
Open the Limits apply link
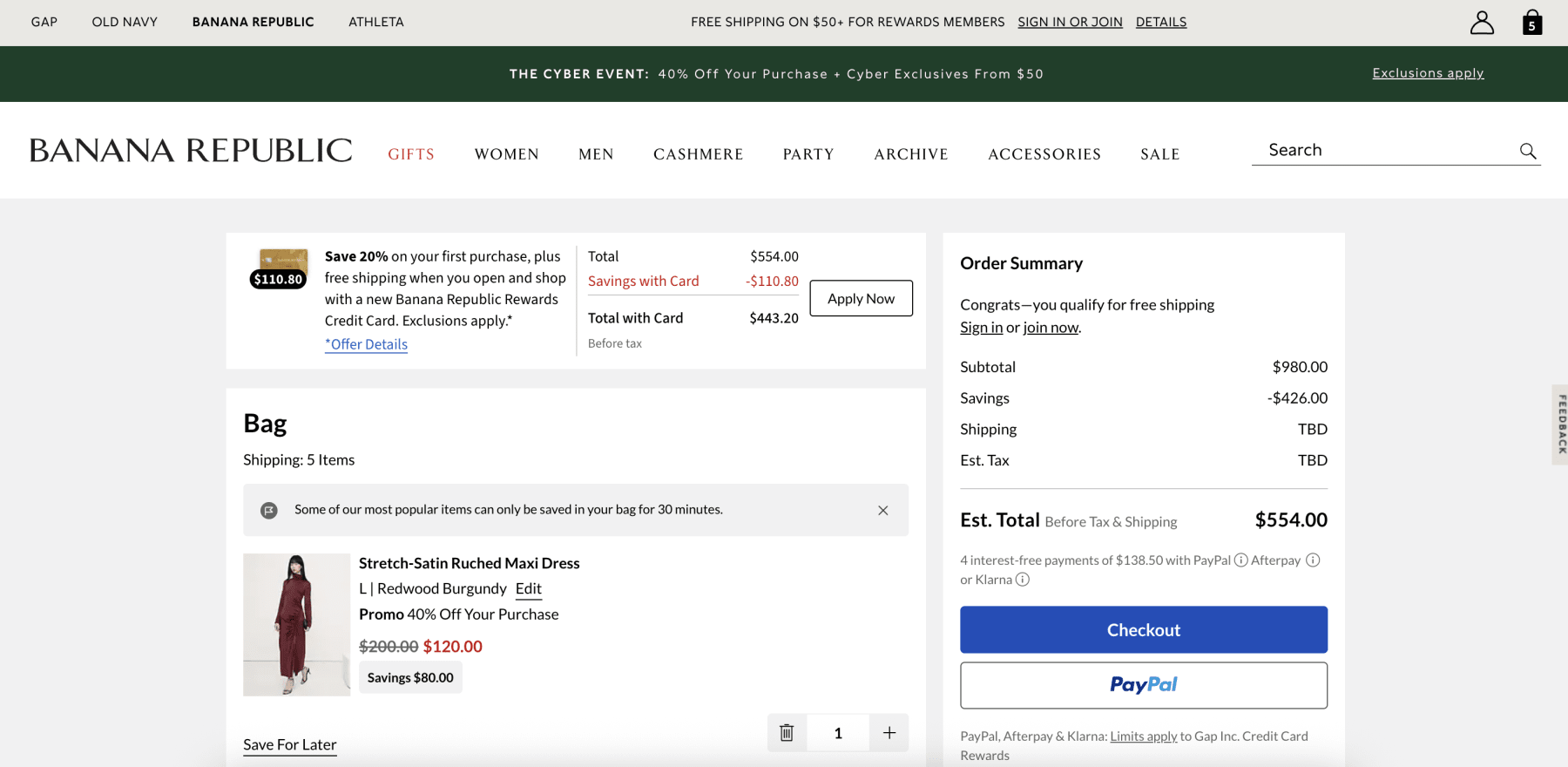tap(1143, 736)
